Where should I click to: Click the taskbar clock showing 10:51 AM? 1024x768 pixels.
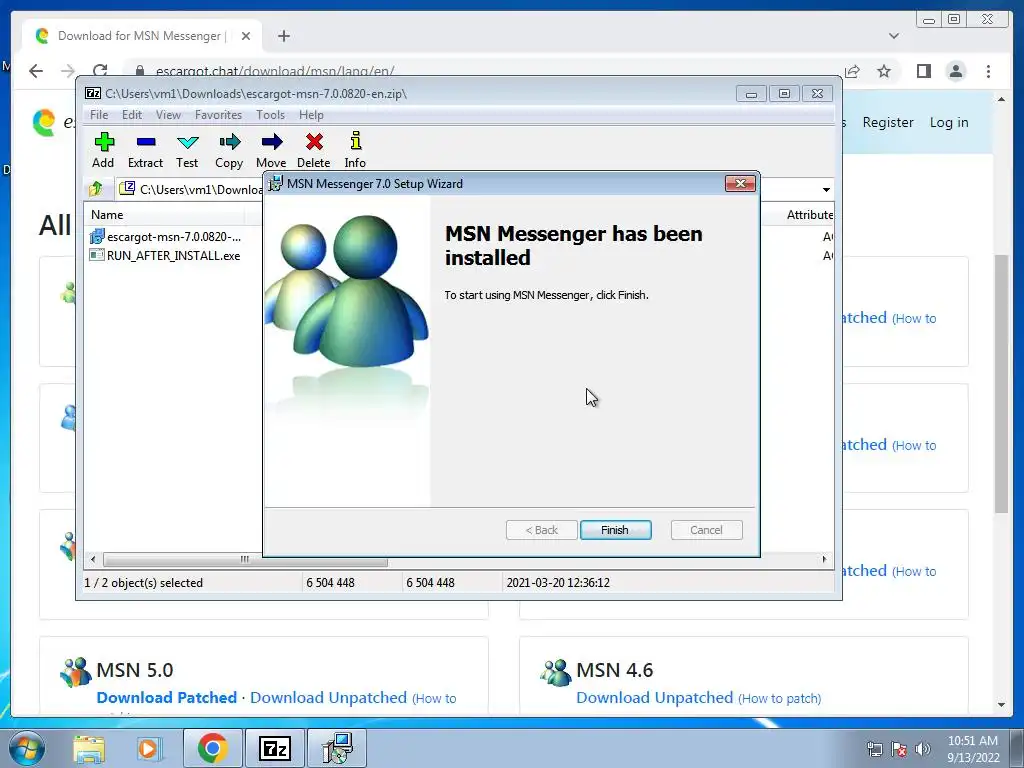point(972,749)
